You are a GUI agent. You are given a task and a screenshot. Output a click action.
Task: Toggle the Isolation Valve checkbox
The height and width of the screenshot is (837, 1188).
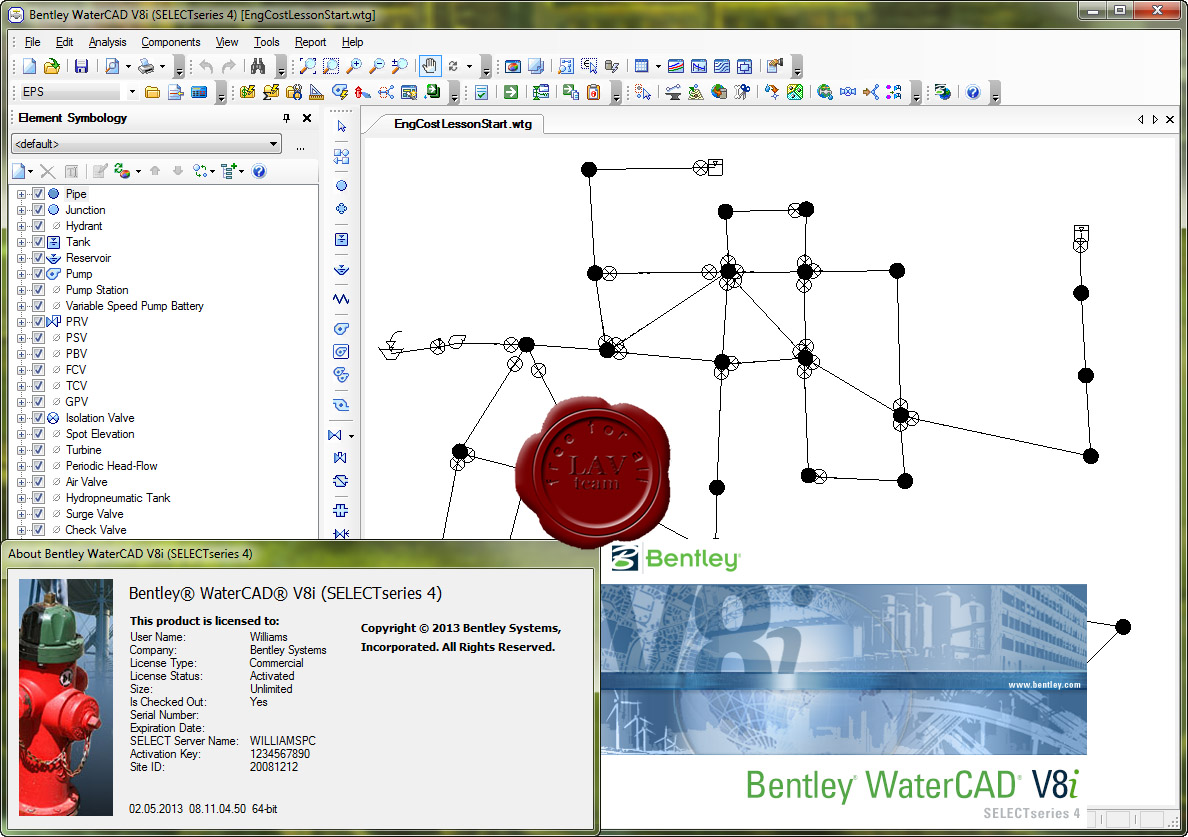(39, 418)
